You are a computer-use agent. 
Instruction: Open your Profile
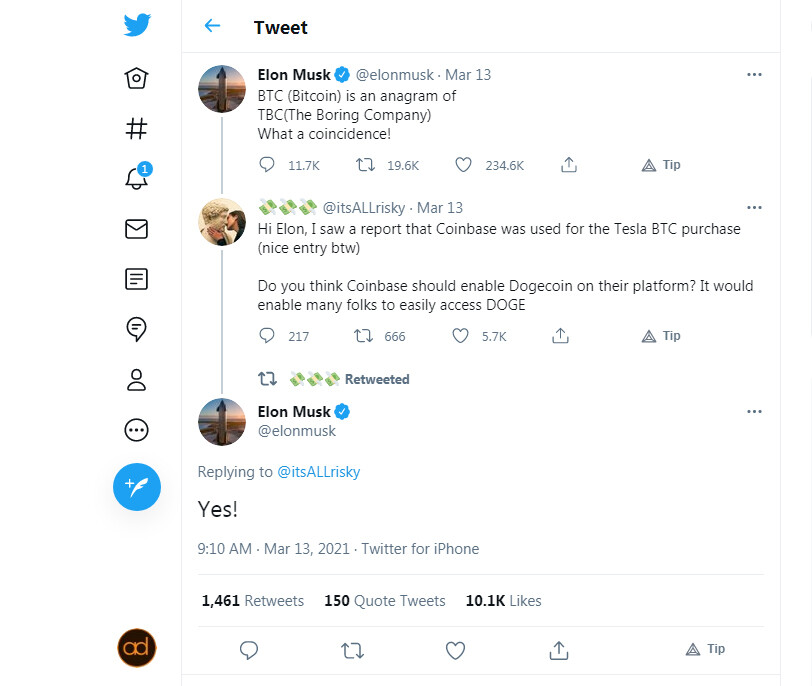[x=136, y=380]
